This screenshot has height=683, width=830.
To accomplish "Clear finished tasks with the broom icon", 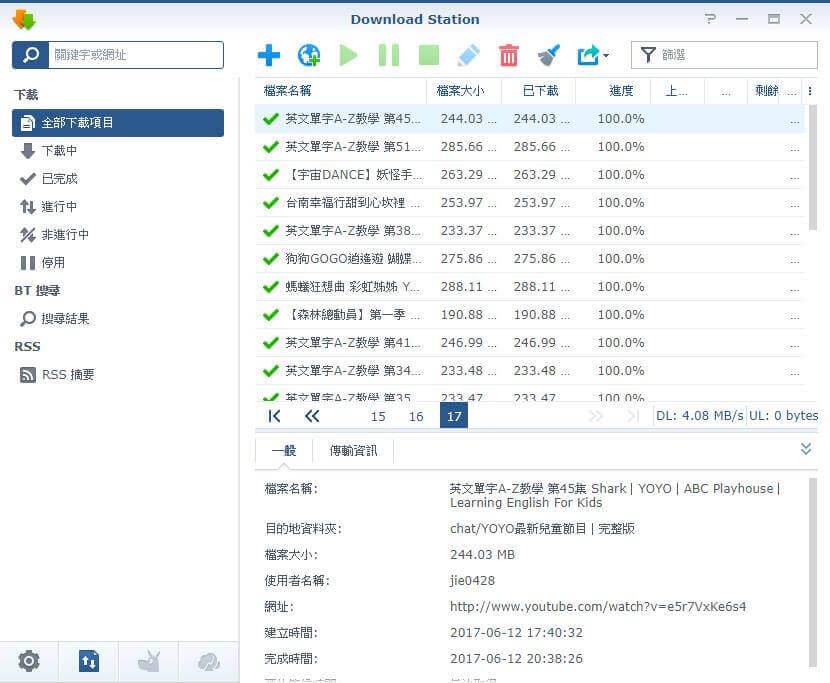I will pyautogui.click(x=548, y=55).
